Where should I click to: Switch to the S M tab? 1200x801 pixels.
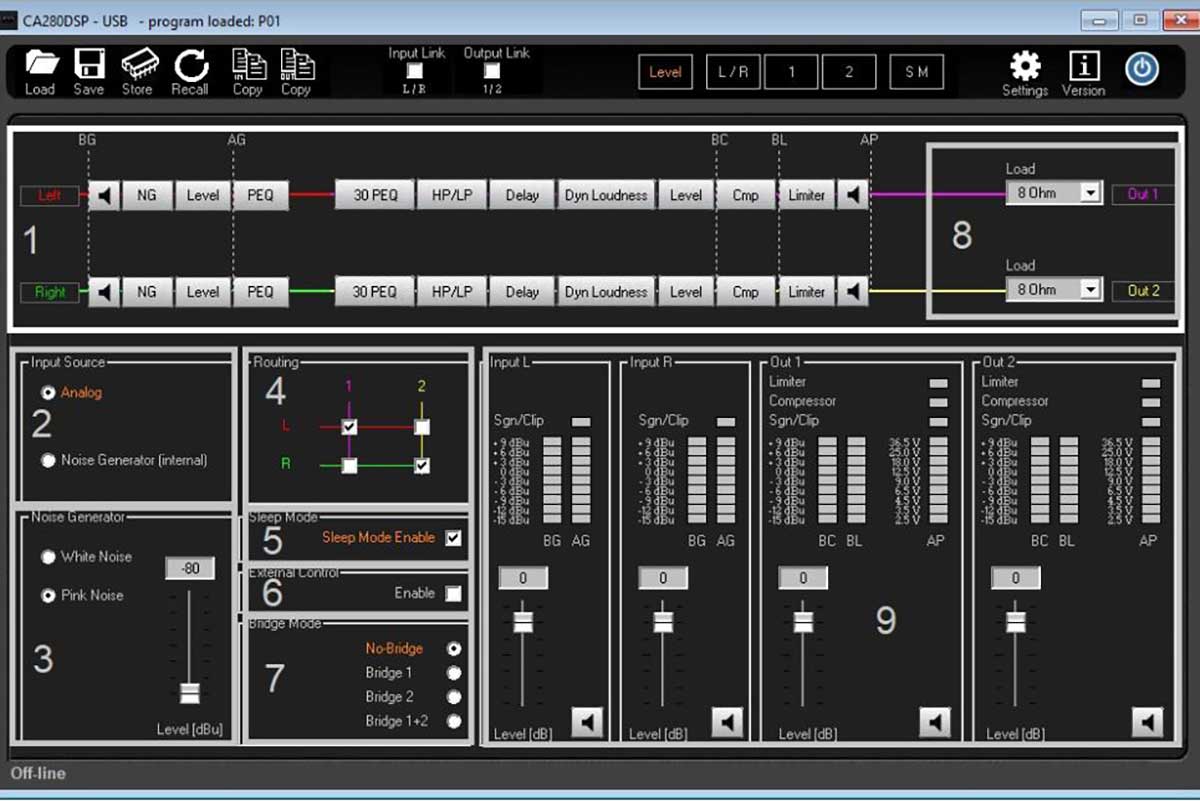916,72
